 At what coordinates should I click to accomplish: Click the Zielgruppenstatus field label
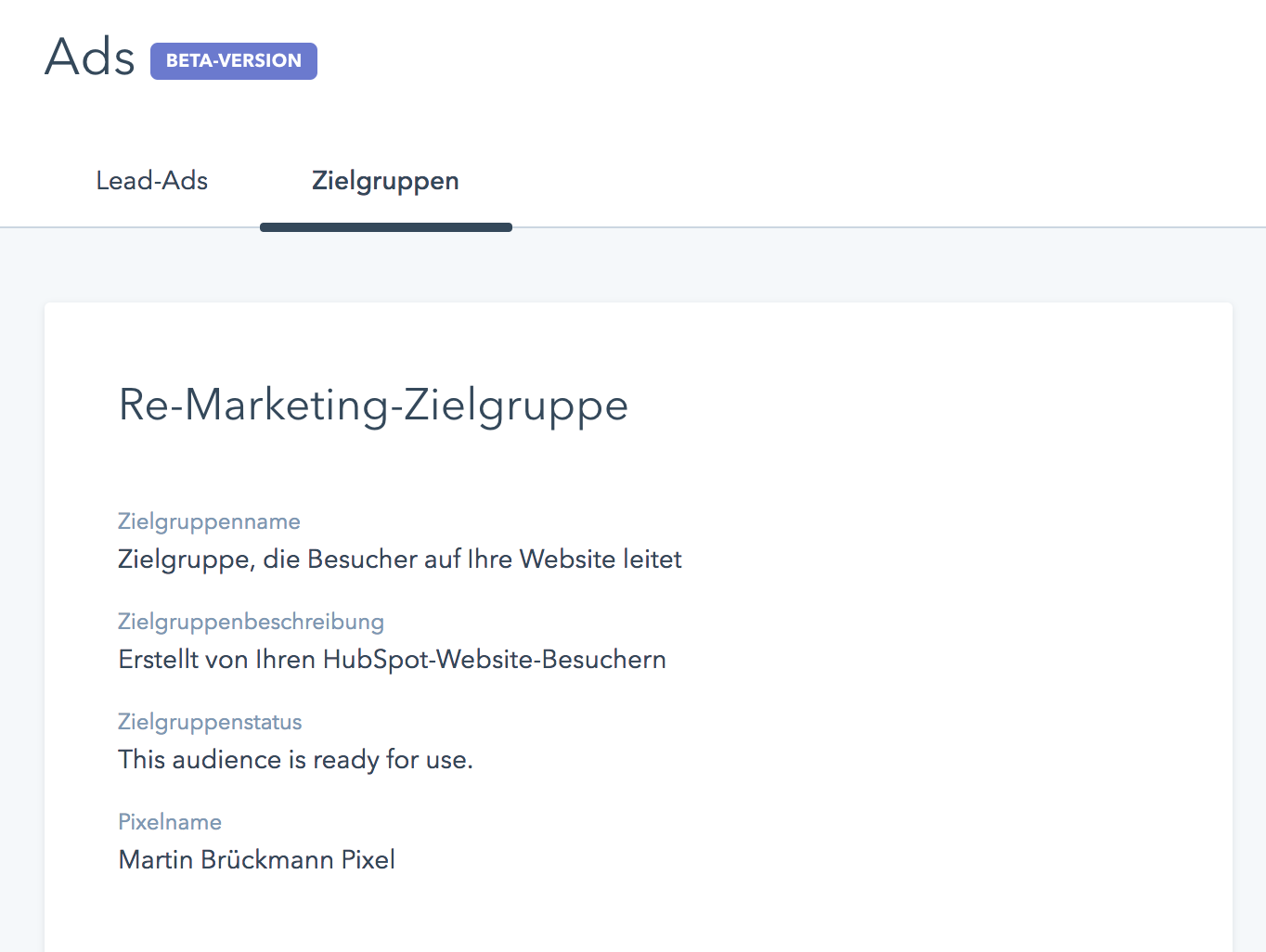pyautogui.click(x=210, y=722)
